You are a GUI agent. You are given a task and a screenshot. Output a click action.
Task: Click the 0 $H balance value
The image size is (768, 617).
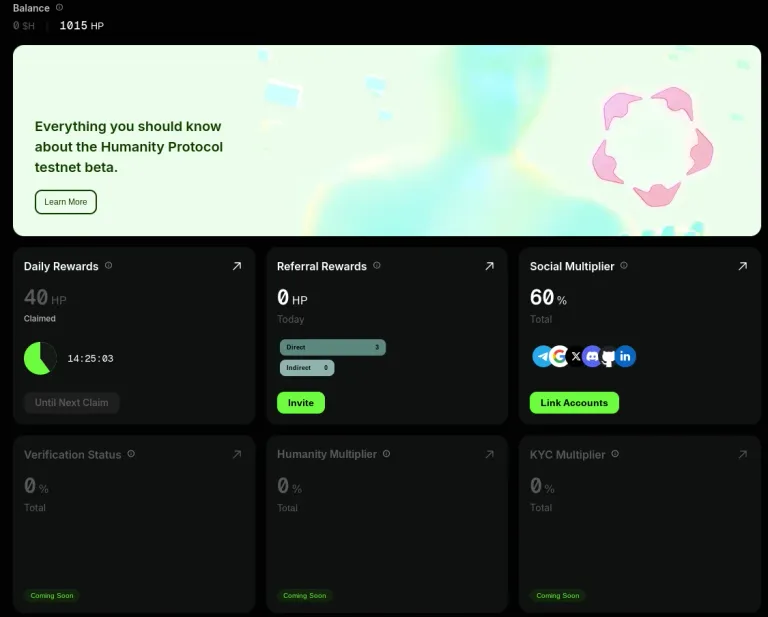24,25
